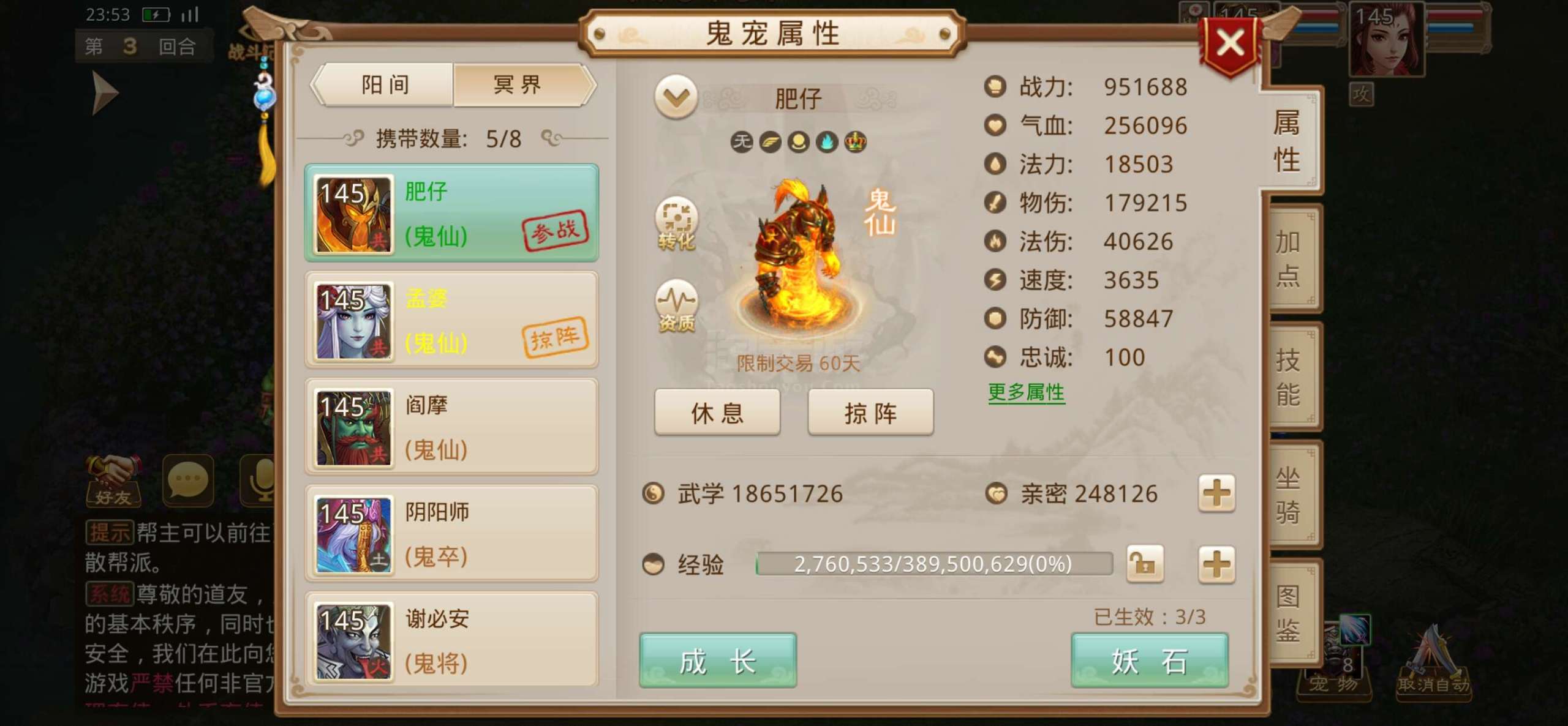Click the 休息 rest button
The image size is (1568, 726).
717,413
